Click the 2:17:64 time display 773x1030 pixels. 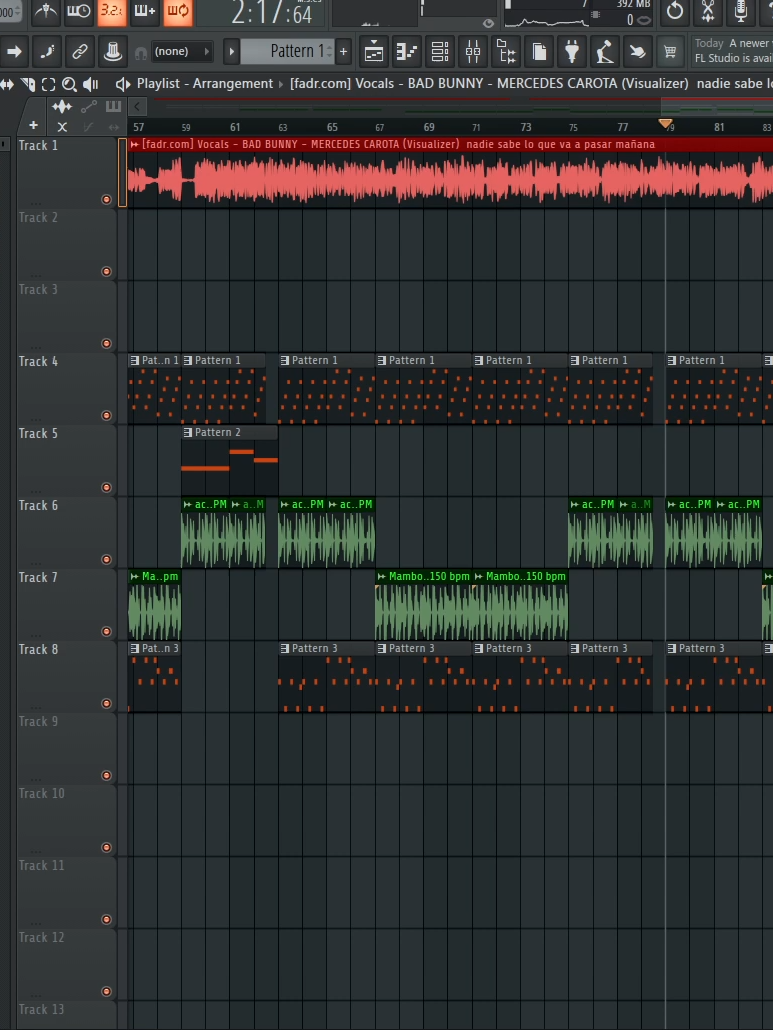pos(272,13)
